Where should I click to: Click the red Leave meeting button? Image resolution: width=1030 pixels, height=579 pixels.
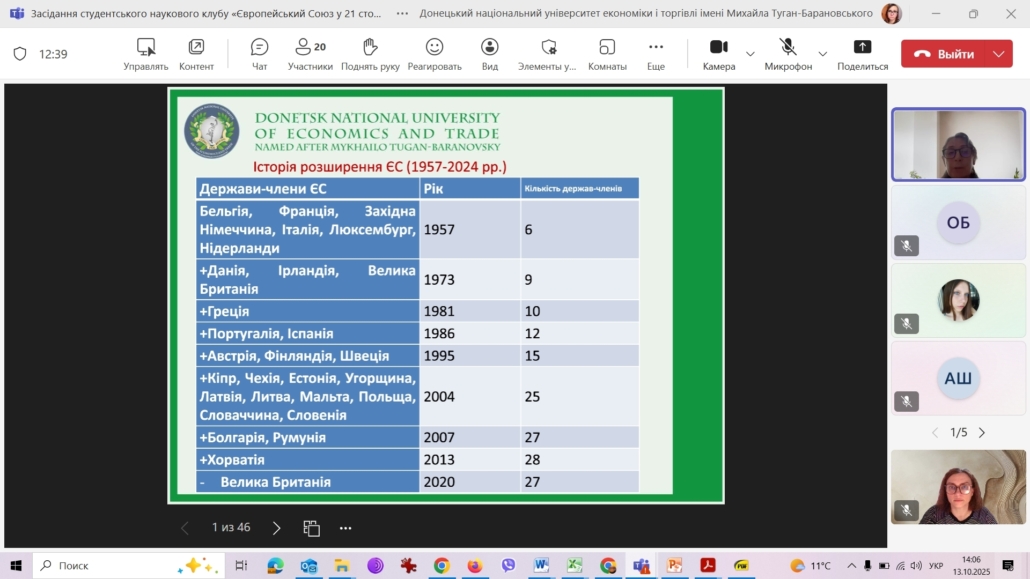943,54
